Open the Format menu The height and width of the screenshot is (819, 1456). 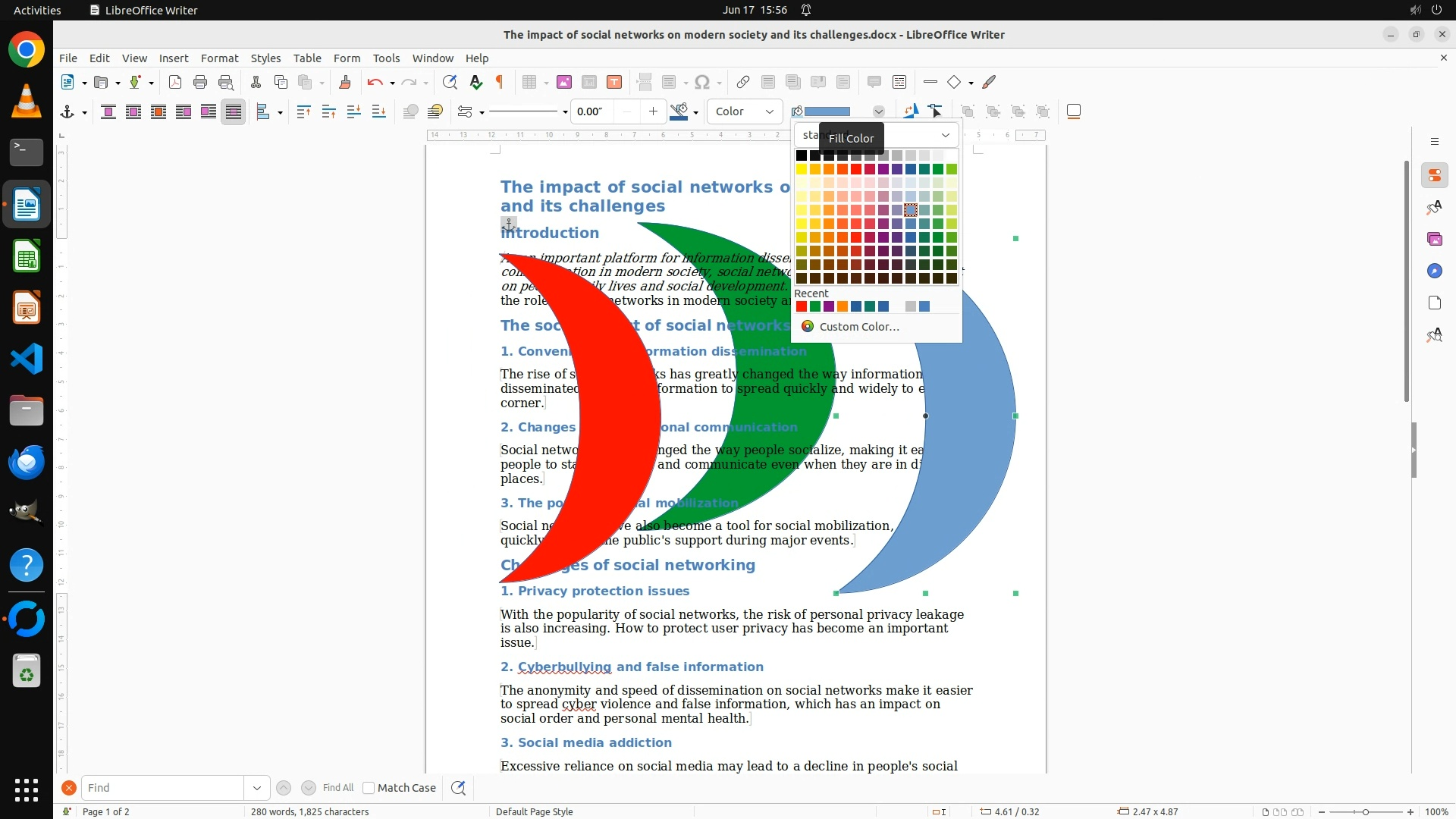click(219, 58)
